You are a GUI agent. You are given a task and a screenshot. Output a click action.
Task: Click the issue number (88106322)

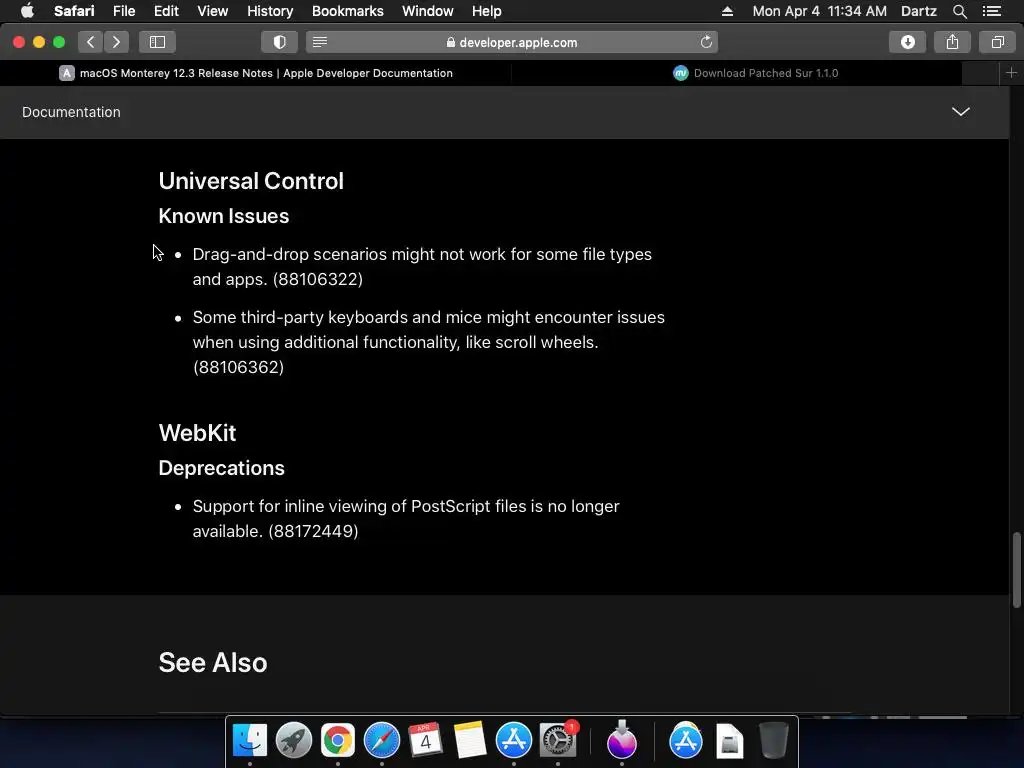(317, 280)
